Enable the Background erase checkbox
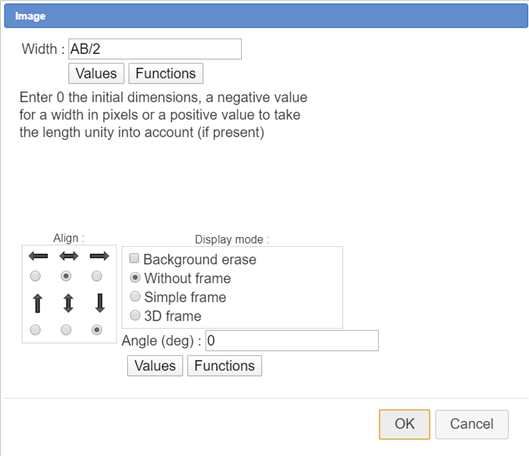Screen dimensions: 529x456 pos(134,258)
